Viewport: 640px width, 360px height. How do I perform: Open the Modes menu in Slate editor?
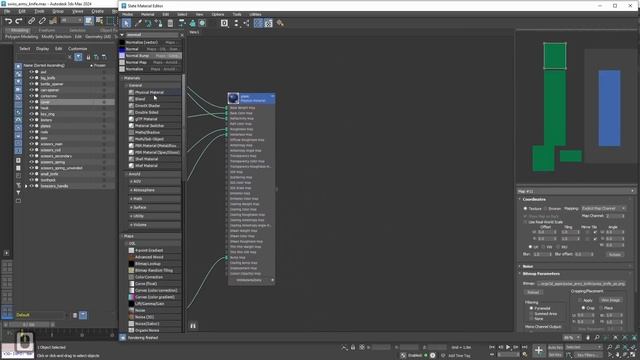tap(127, 14)
